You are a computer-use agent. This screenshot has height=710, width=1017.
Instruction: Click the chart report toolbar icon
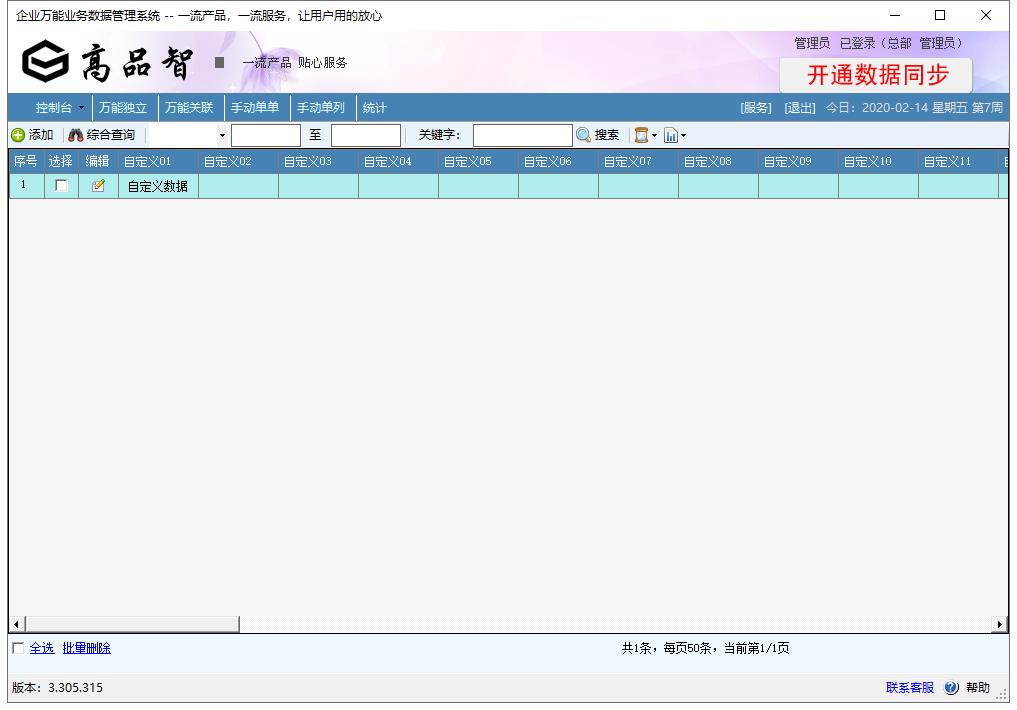click(x=671, y=135)
